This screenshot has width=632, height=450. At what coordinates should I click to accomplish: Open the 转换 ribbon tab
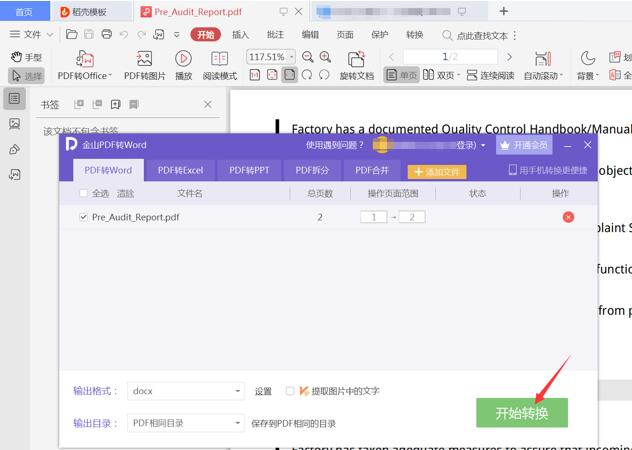pos(415,35)
